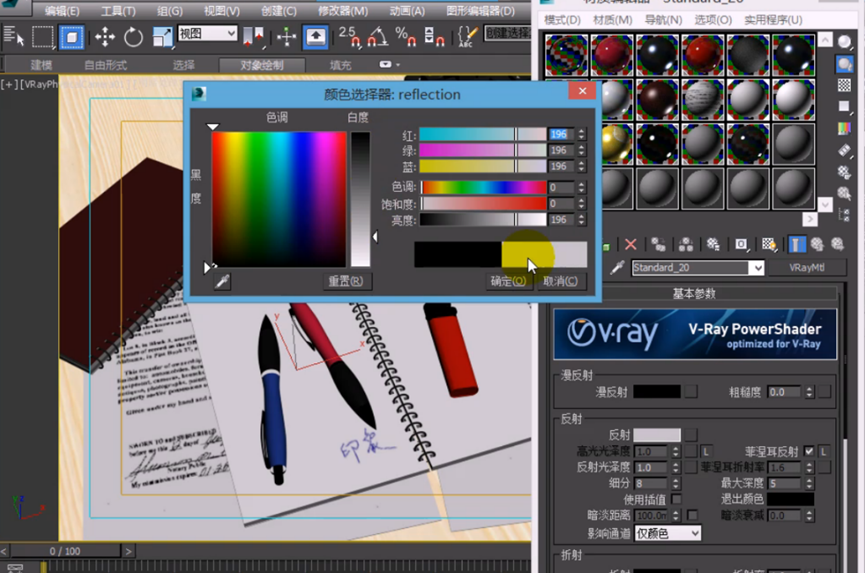Select the Select by Name list tool

[x=13, y=37]
